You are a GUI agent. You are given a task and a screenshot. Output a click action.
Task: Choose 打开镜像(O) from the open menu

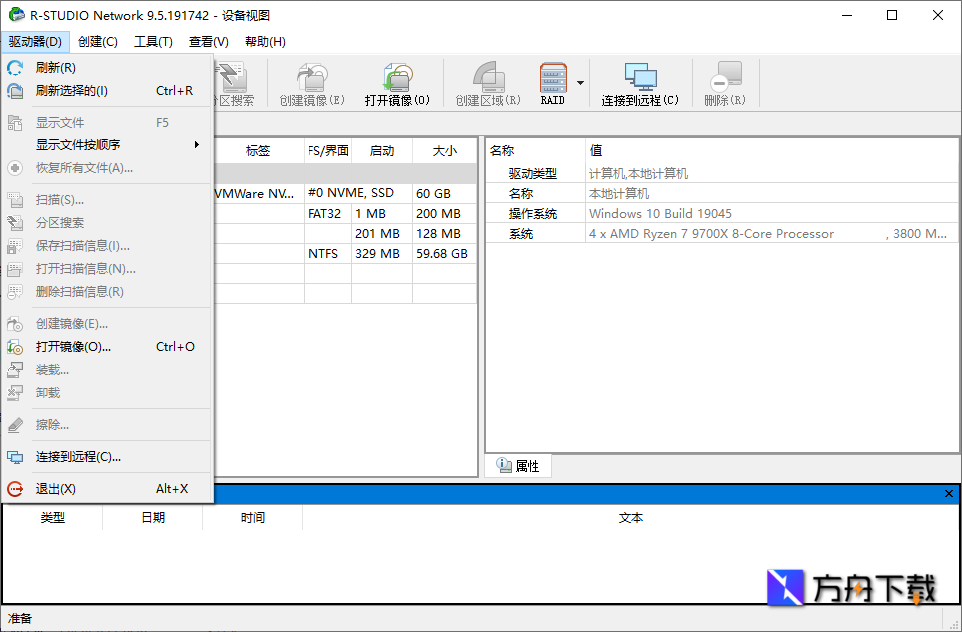point(72,346)
